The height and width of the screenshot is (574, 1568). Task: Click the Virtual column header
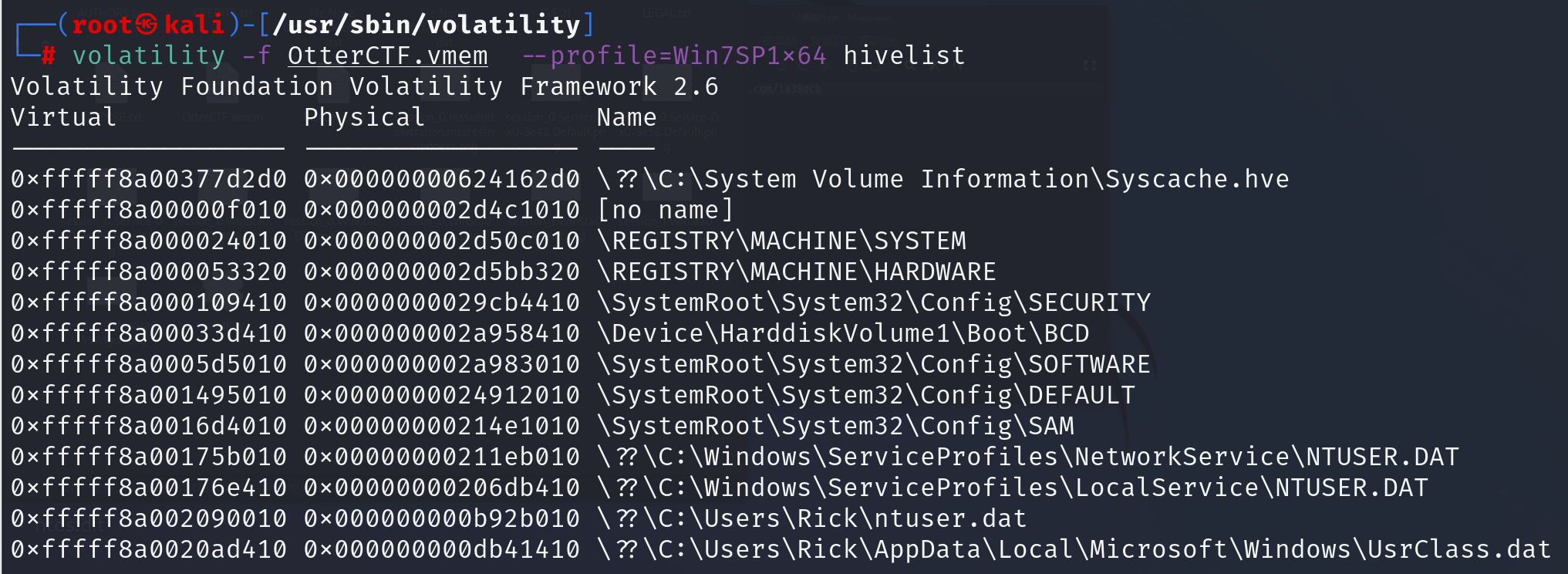(64, 117)
